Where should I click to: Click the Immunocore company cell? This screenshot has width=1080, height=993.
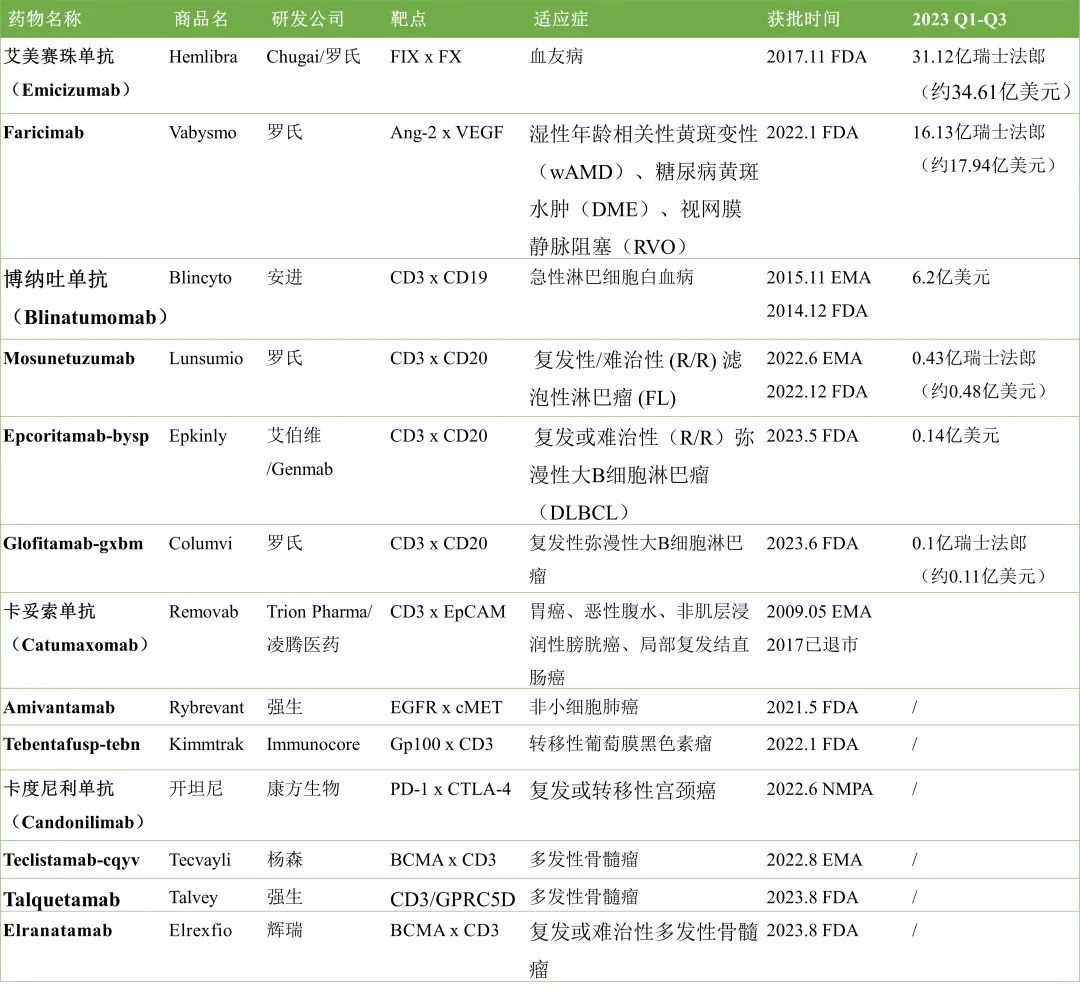[313, 744]
